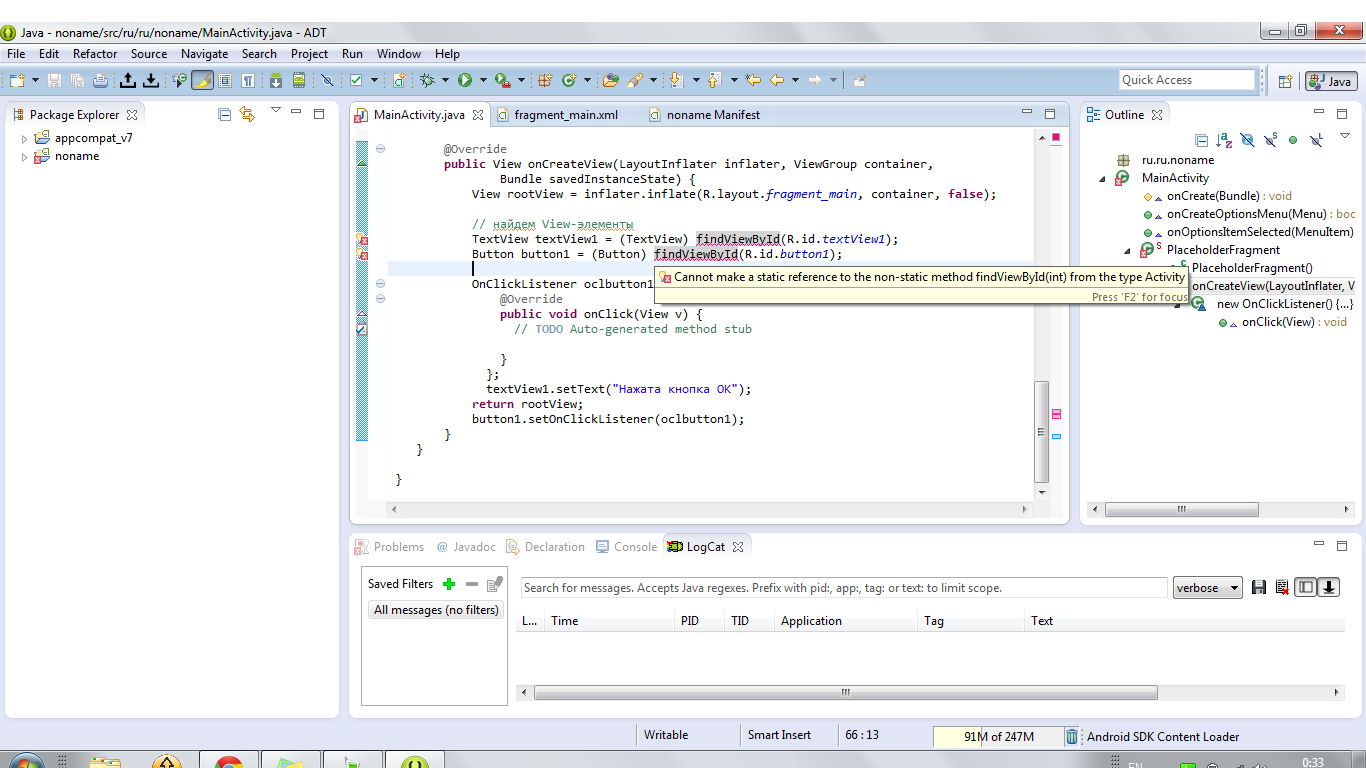This screenshot has height=768, width=1366.
Task: Open the Navigate menu
Action: [204, 54]
